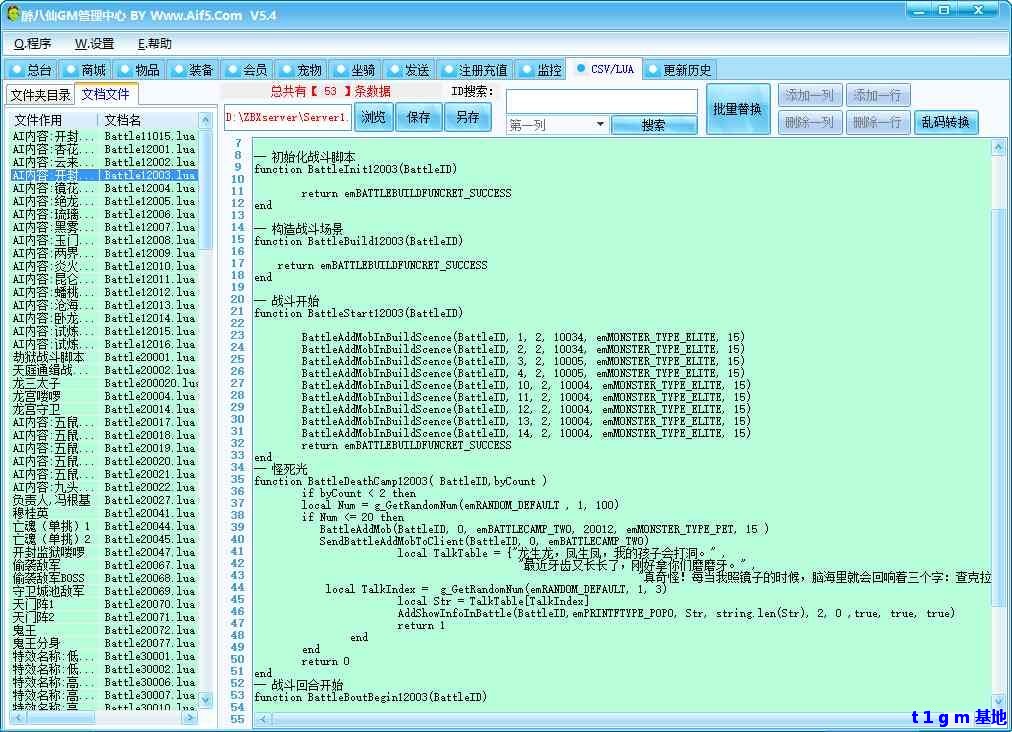
Task: Expand the file path selector box
Action: 287,117
